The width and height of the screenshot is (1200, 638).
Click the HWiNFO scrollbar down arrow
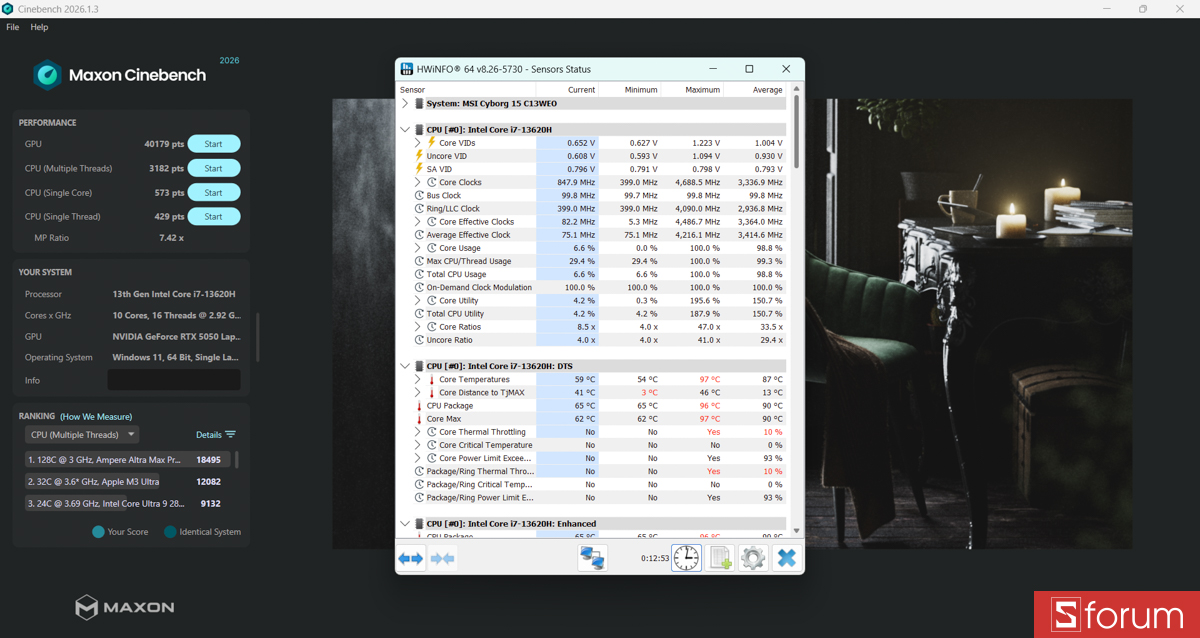tap(797, 531)
